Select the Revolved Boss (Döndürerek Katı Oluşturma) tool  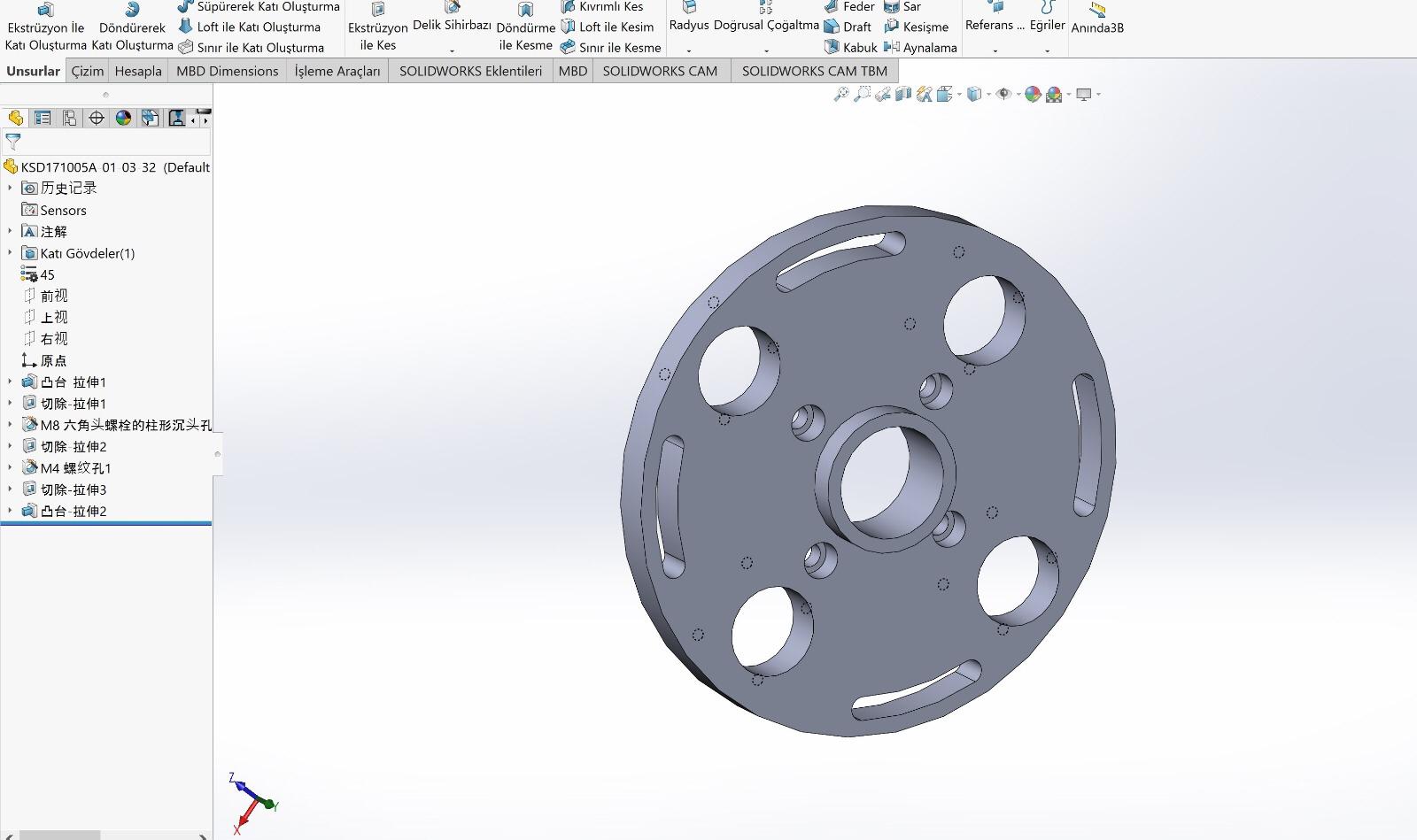tap(132, 27)
